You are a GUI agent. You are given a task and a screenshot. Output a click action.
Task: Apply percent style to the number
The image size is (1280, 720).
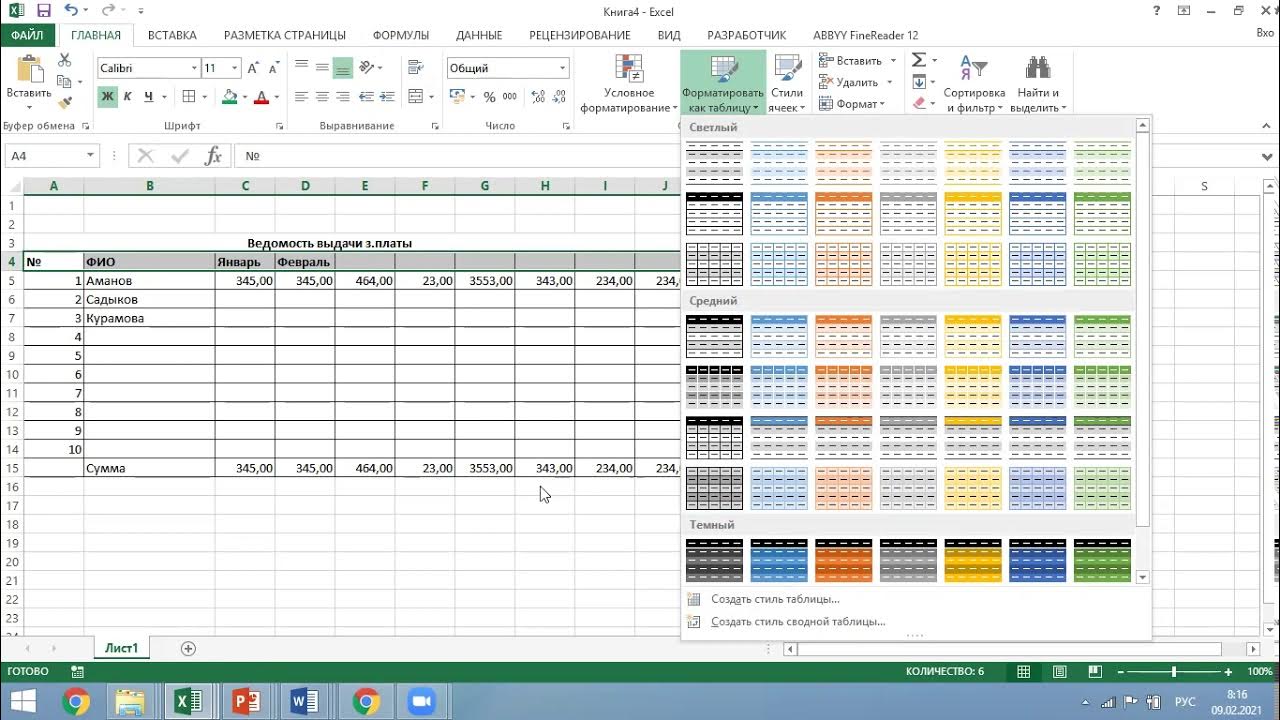[x=489, y=97]
